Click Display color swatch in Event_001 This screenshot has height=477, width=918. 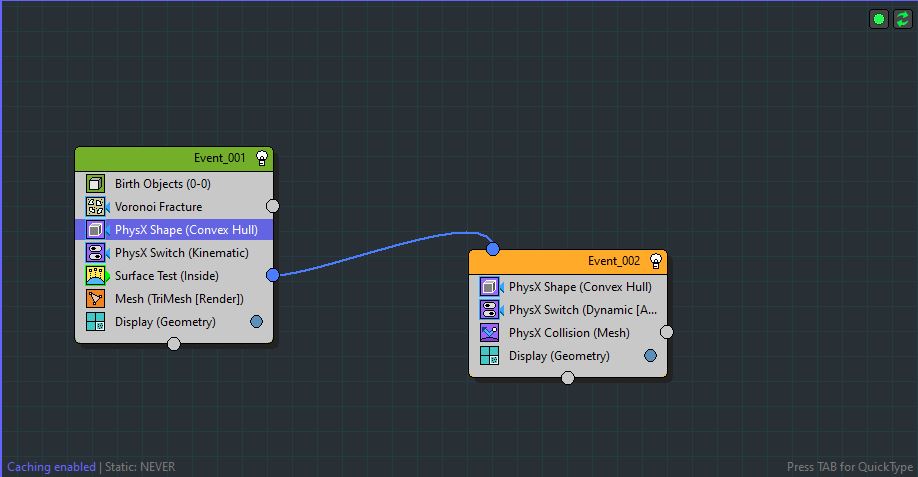(x=256, y=321)
